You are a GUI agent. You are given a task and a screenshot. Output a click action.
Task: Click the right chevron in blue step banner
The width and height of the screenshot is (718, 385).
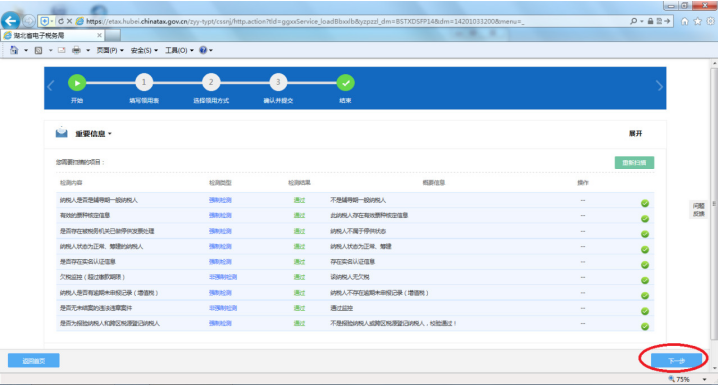click(x=659, y=86)
